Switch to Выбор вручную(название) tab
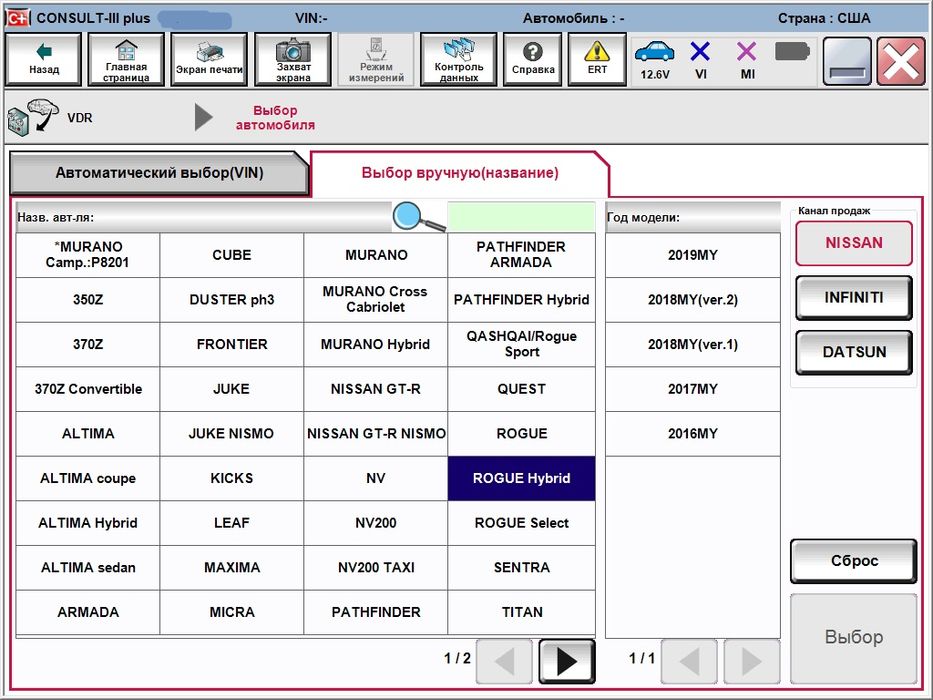The width and height of the screenshot is (933, 700). [460, 173]
